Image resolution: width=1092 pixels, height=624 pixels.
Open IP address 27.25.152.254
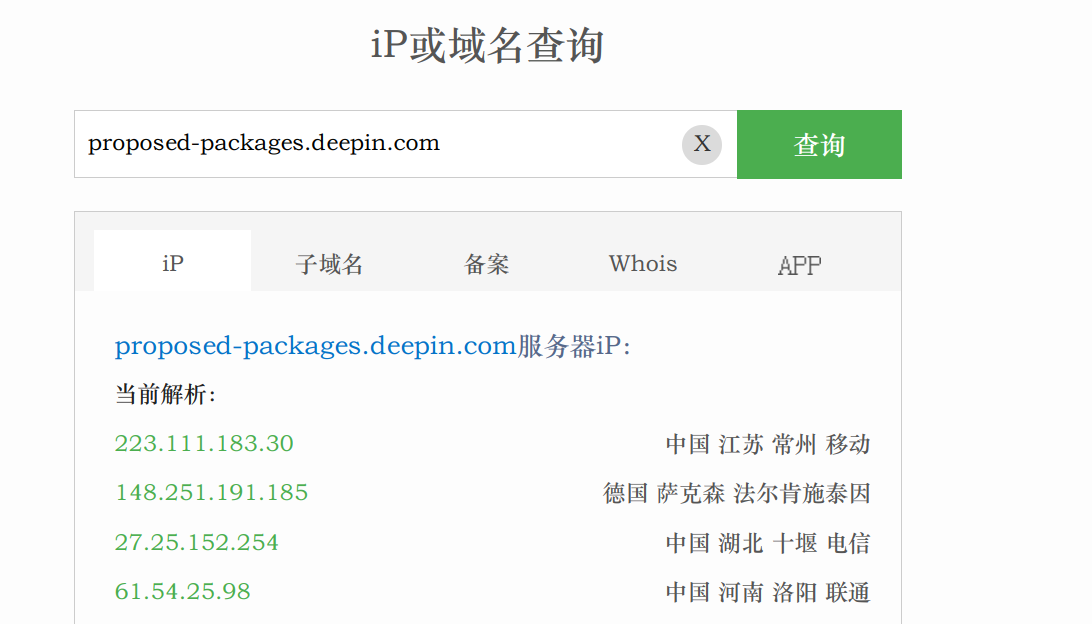point(196,543)
